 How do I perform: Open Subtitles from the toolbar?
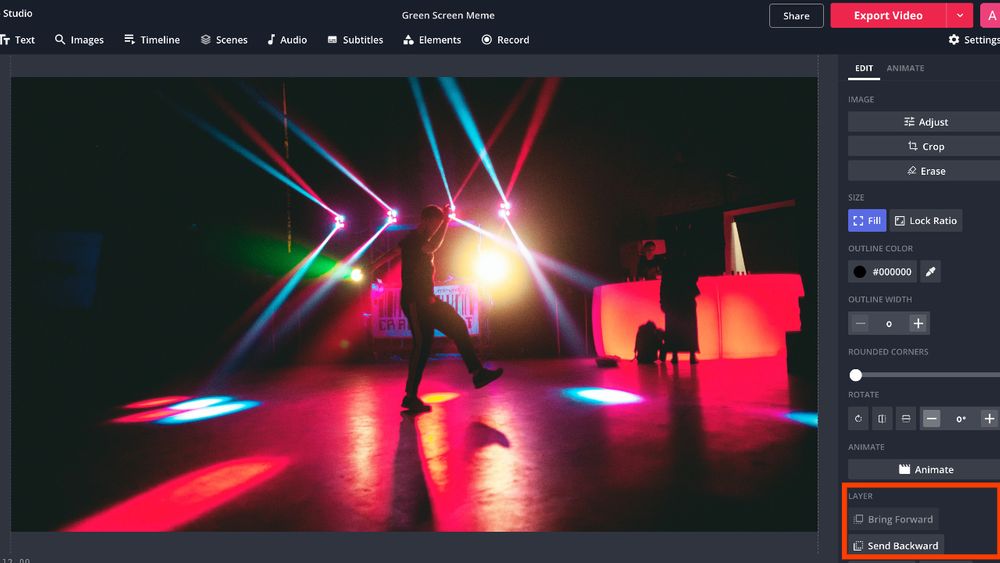coord(355,40)
